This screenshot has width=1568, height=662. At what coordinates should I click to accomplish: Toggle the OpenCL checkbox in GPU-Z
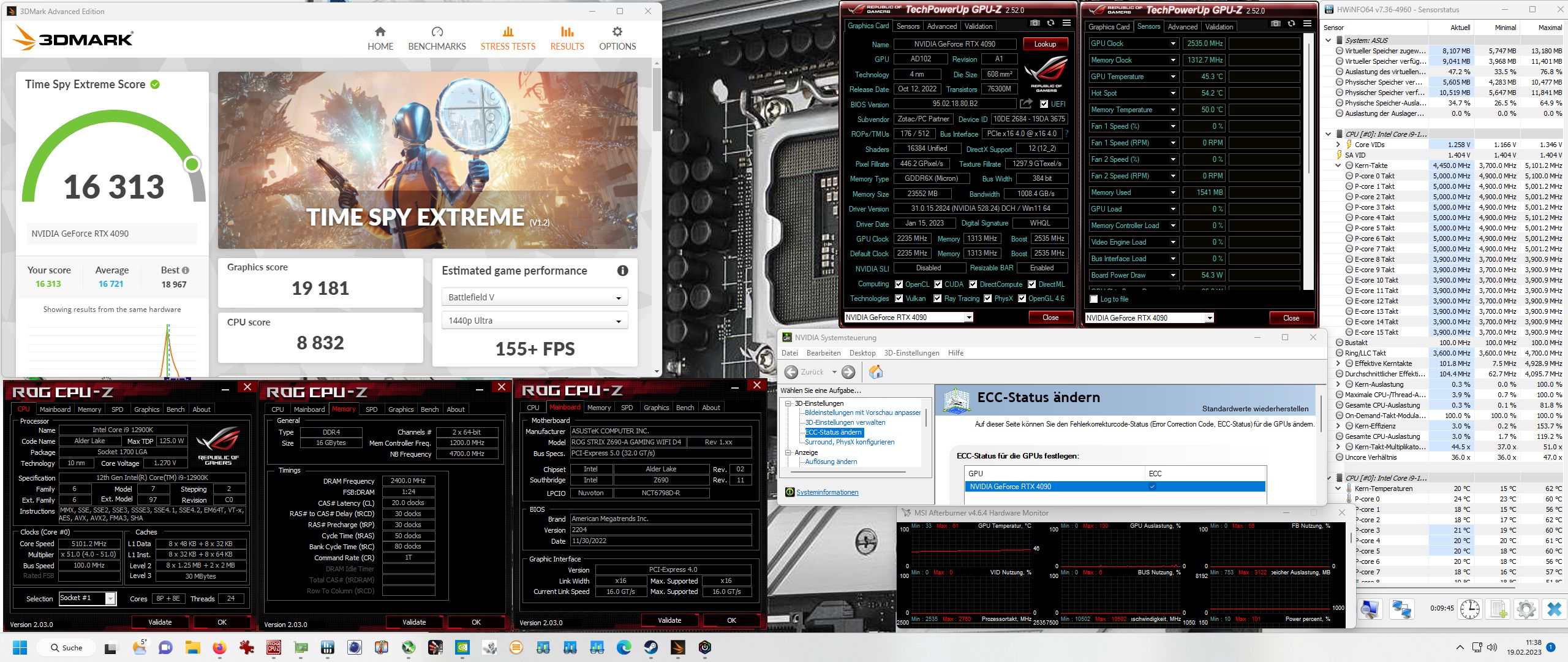[899, 284]
